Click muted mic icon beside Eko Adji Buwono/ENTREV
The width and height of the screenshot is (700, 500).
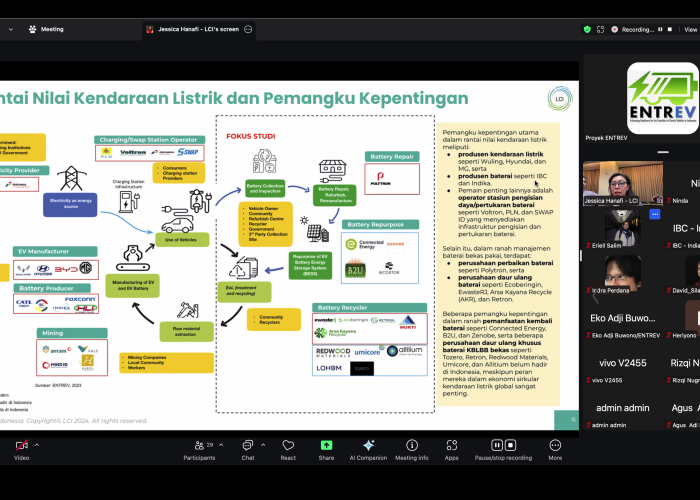[588, 335]
